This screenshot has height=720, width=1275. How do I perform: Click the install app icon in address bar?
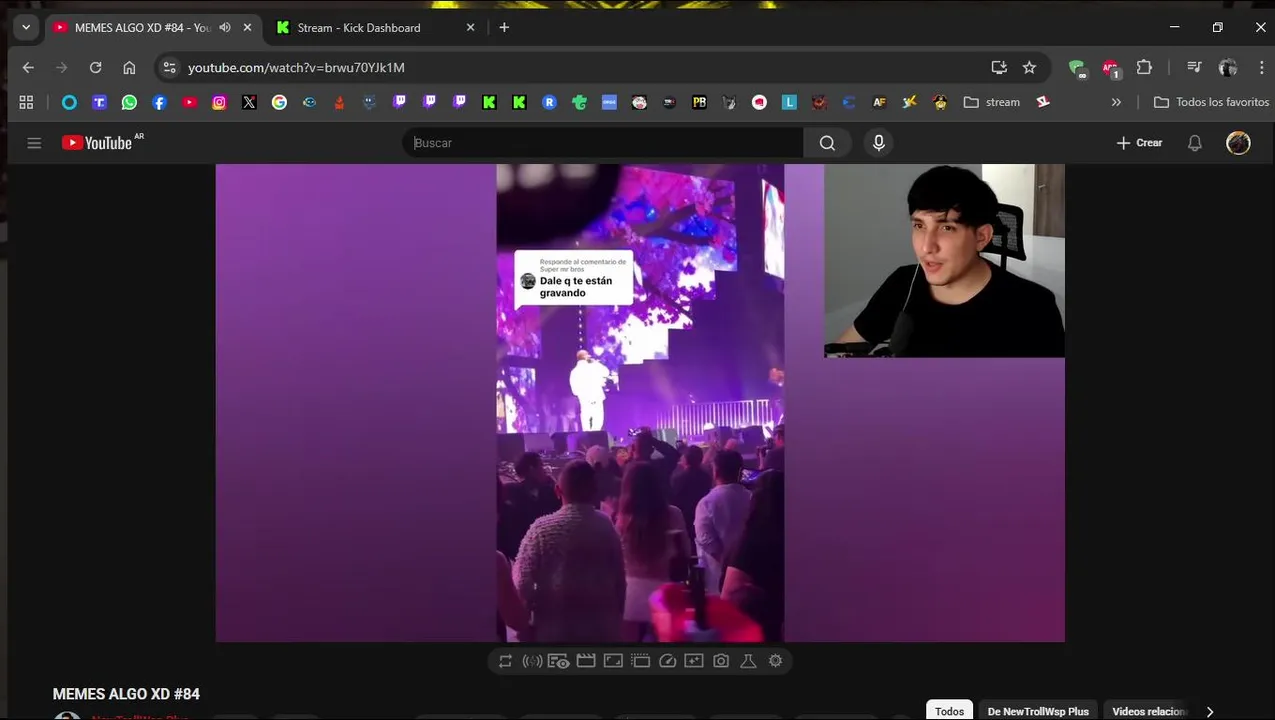(x=998, y=67)
